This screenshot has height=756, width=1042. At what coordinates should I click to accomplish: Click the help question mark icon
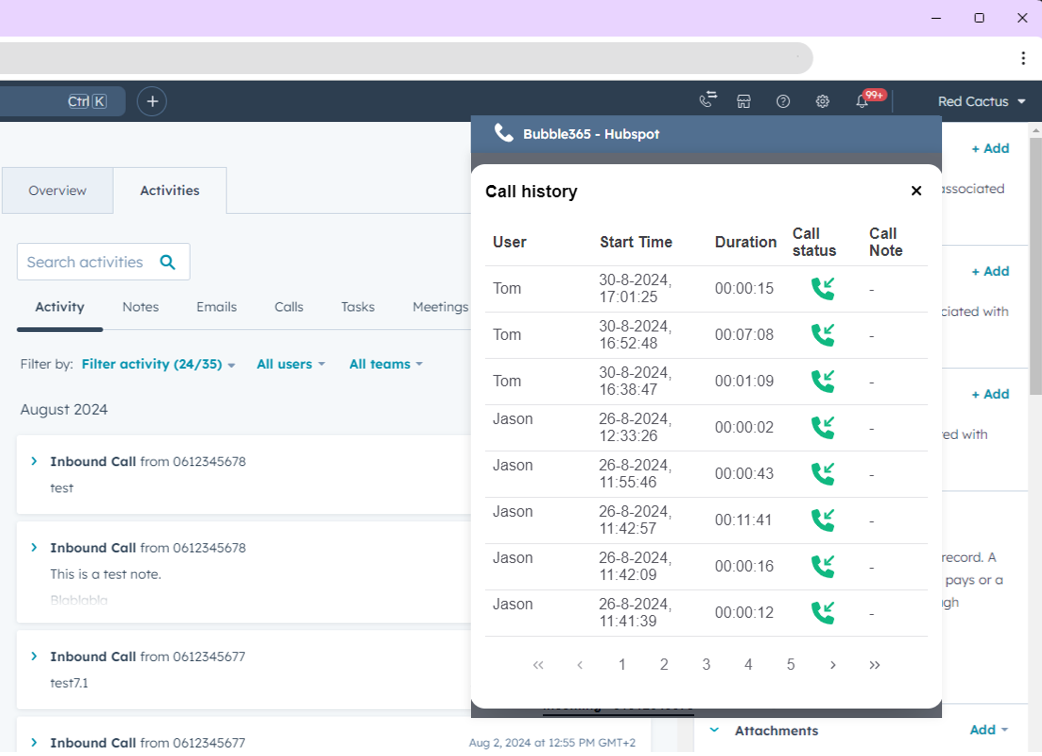pos(783,101)
